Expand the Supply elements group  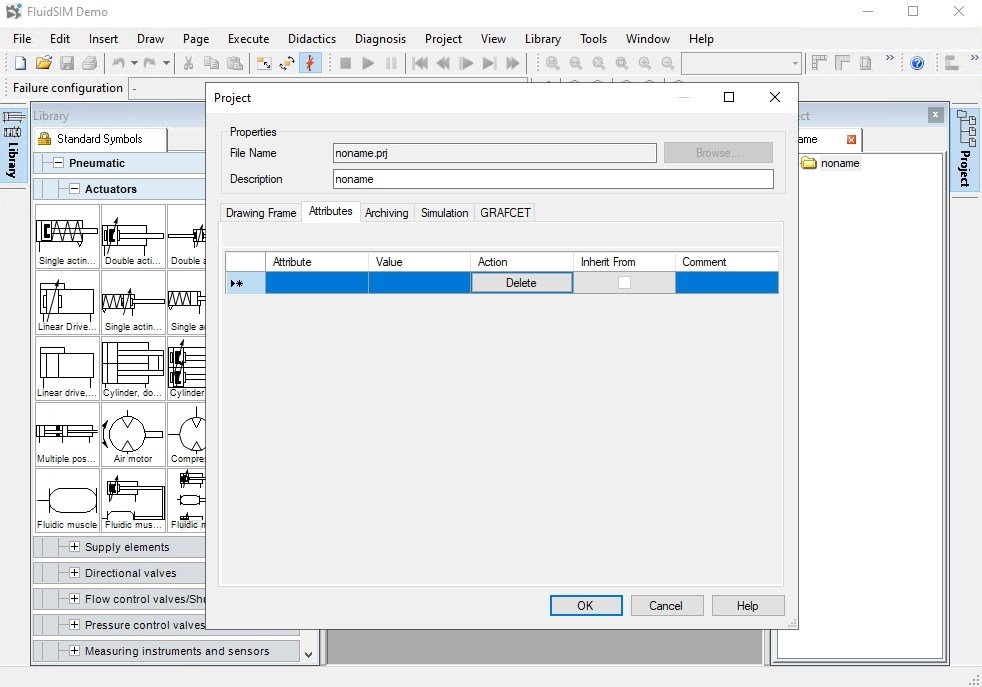click(74, 547)
